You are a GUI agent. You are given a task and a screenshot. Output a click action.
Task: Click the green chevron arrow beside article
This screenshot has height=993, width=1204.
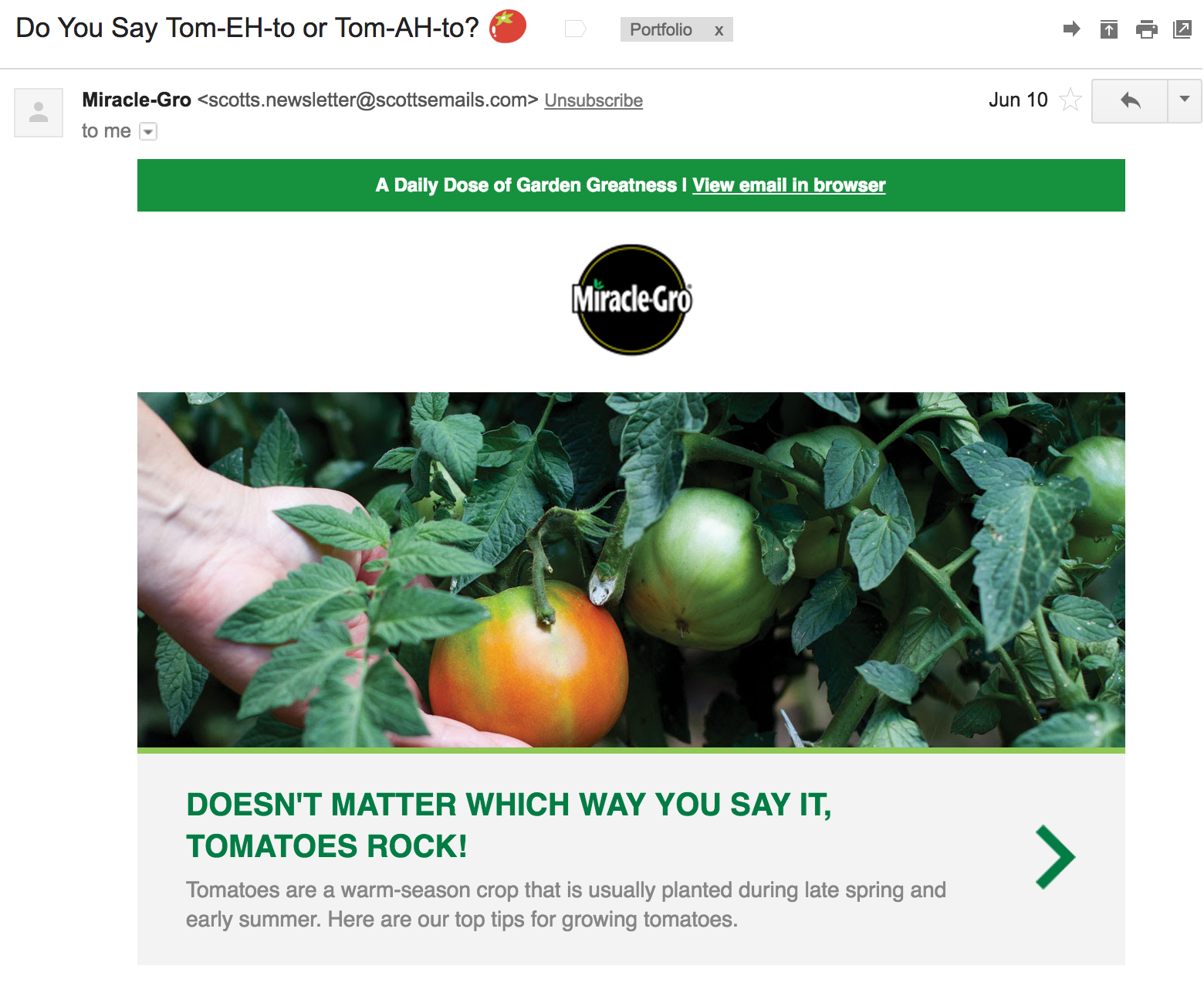point(1055,857)
